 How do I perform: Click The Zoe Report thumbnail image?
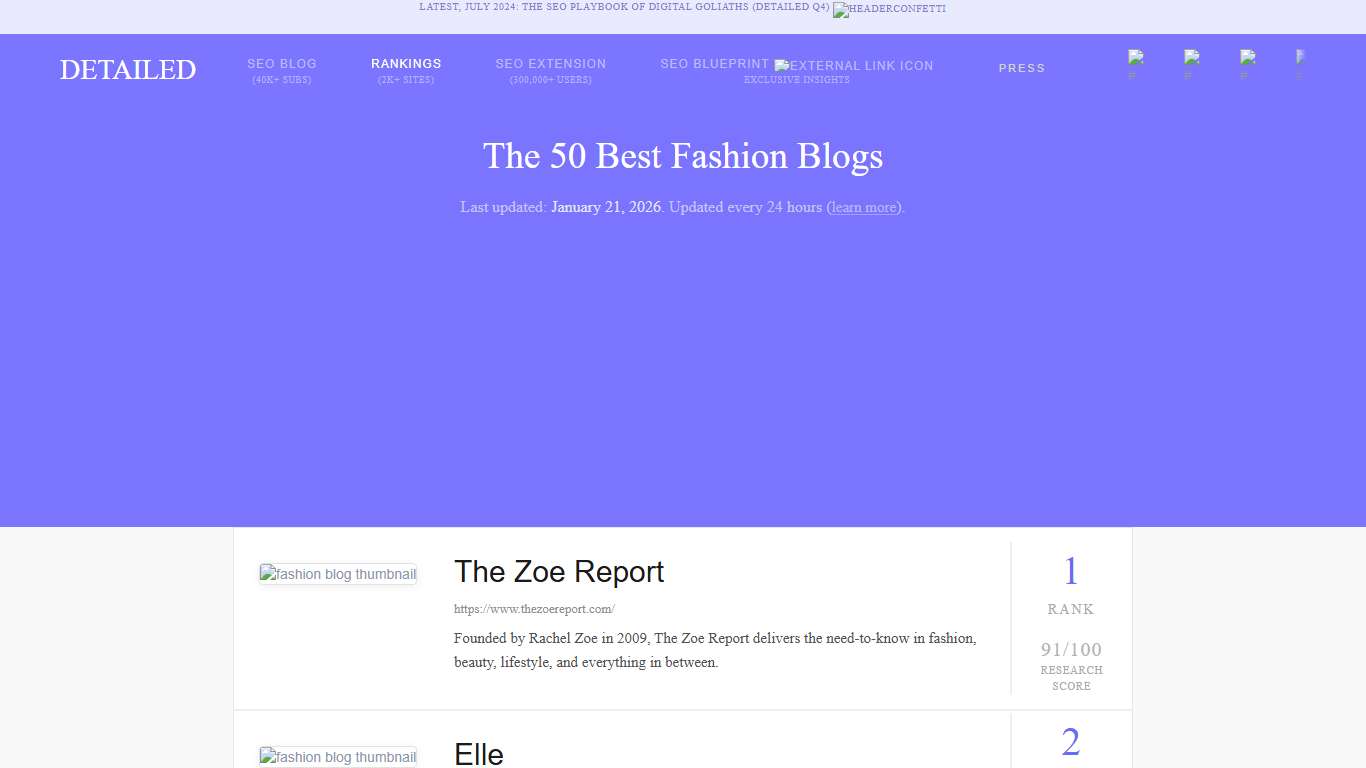pyautogui.click(x=338, y=574)
